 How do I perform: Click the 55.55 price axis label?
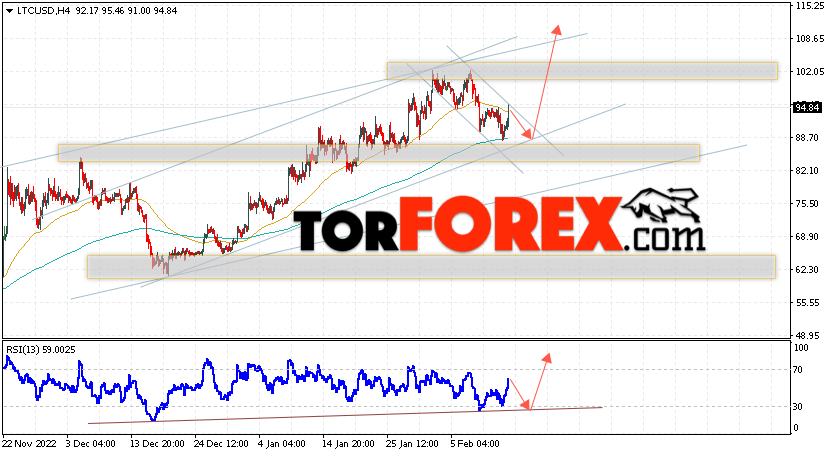pos(807,303)
